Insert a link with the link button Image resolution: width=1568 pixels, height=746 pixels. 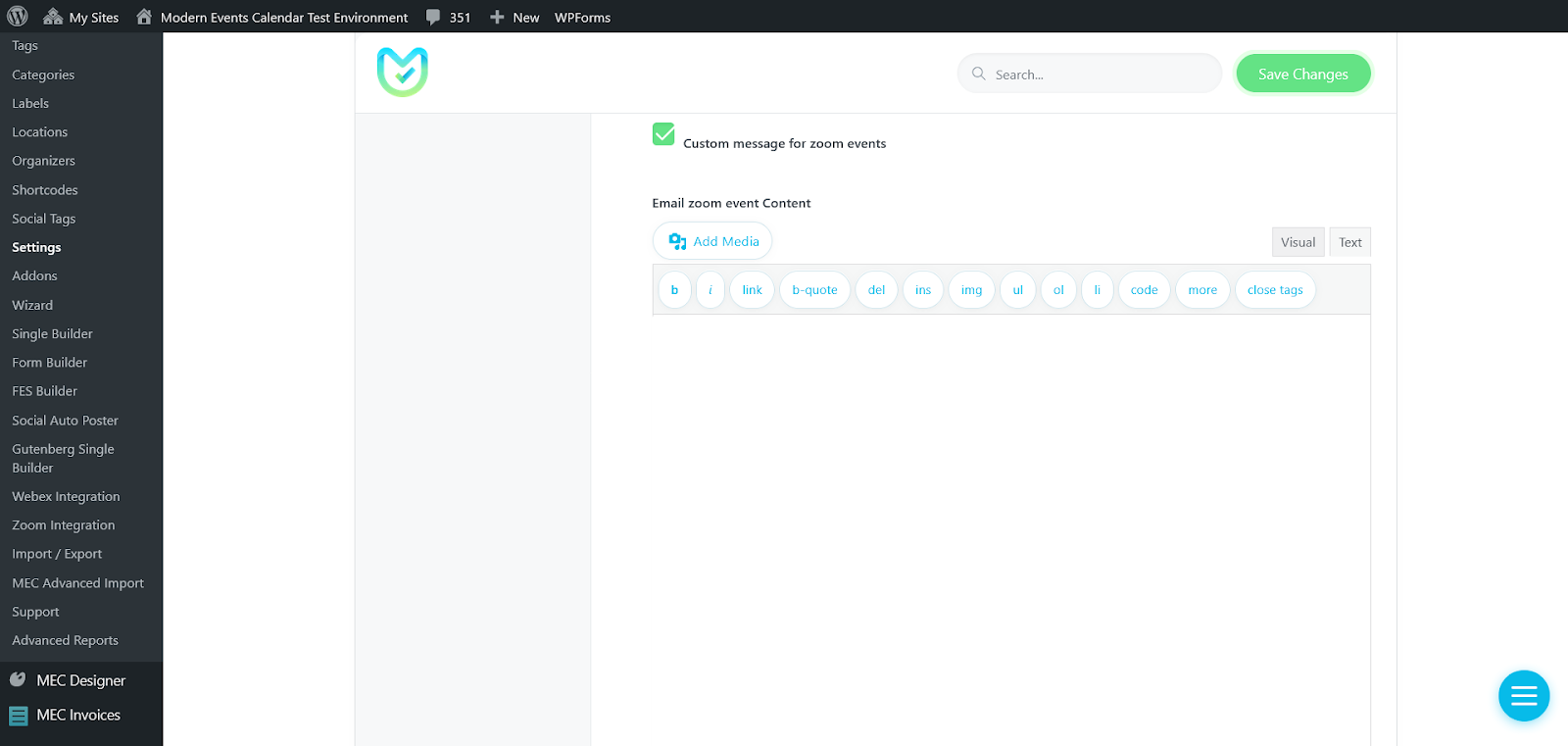[753, 290]
